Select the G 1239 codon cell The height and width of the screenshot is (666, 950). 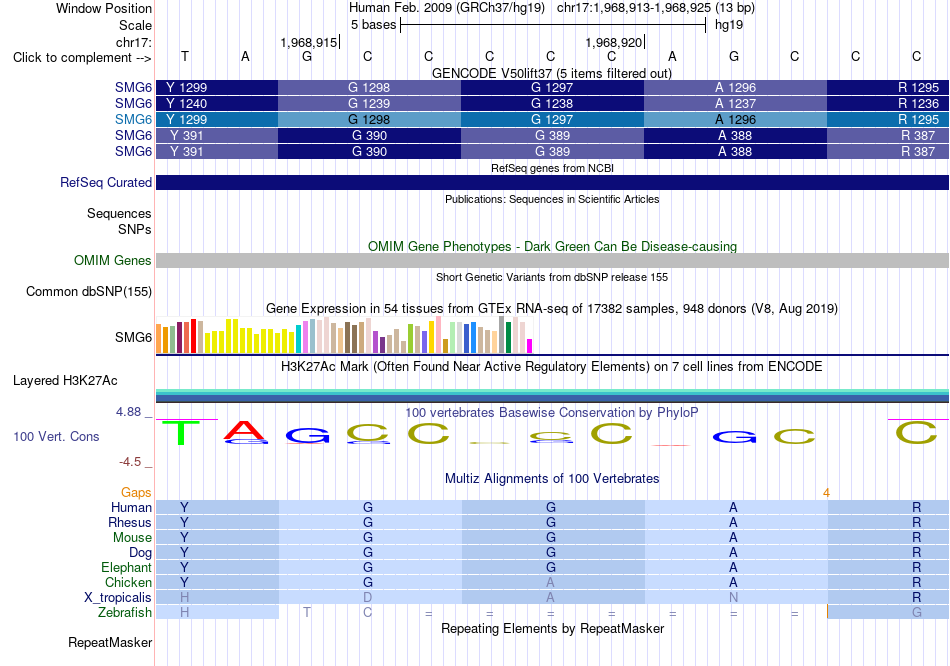pyautogui.click(x=370, y=104)
